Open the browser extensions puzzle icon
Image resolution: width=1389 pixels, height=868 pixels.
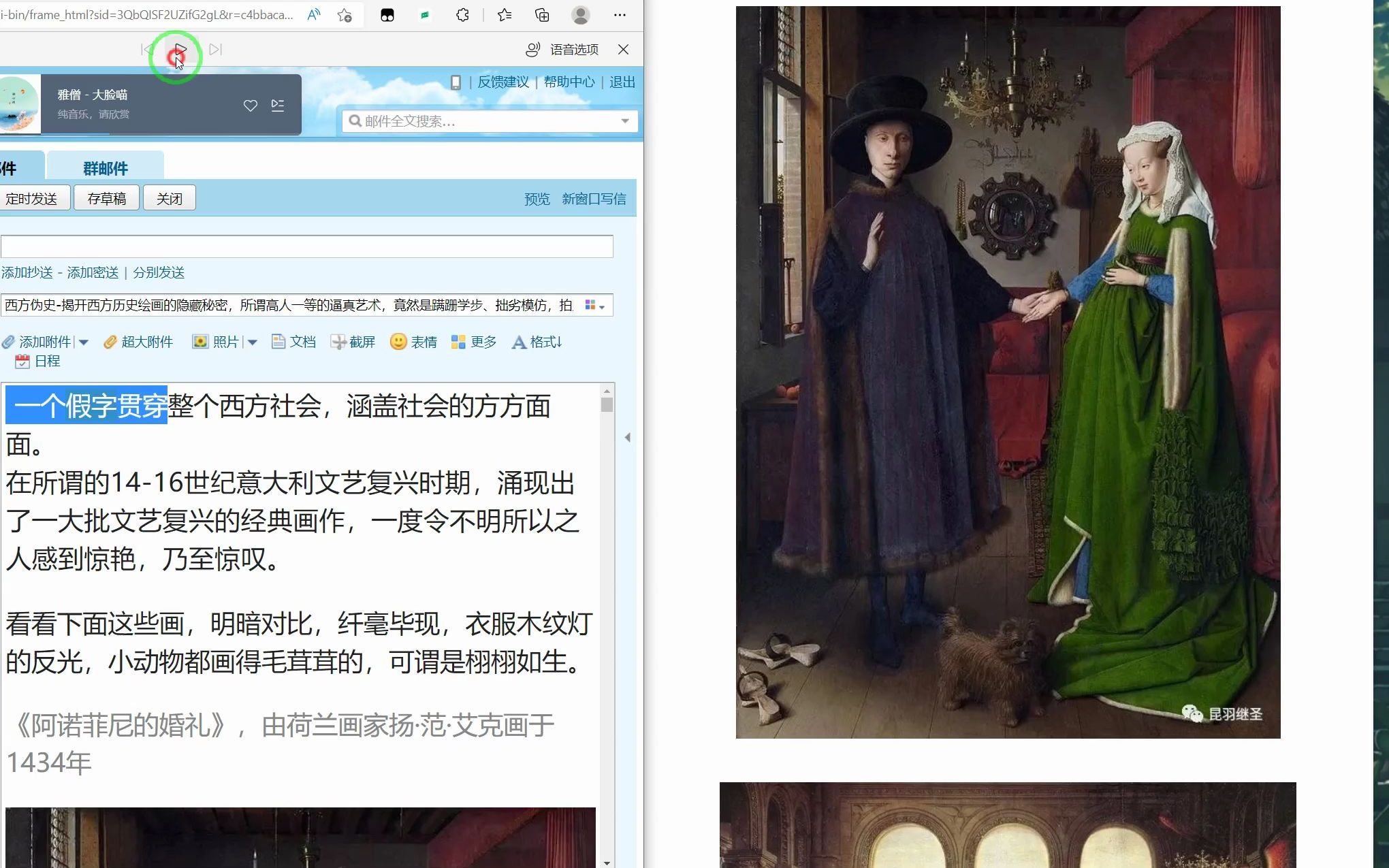tap(462, 15)
